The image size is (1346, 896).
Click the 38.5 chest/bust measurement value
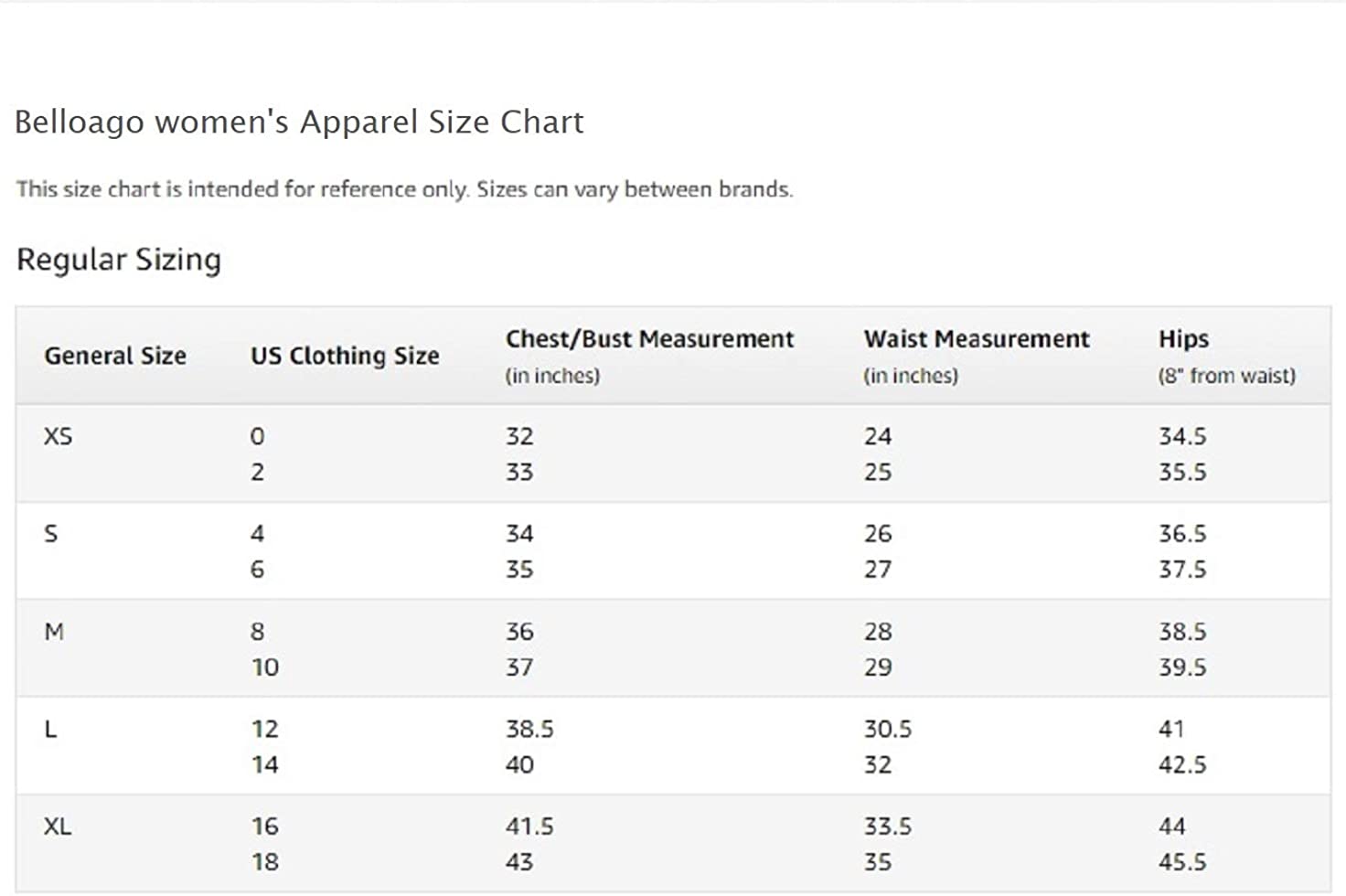pos(529,730)
